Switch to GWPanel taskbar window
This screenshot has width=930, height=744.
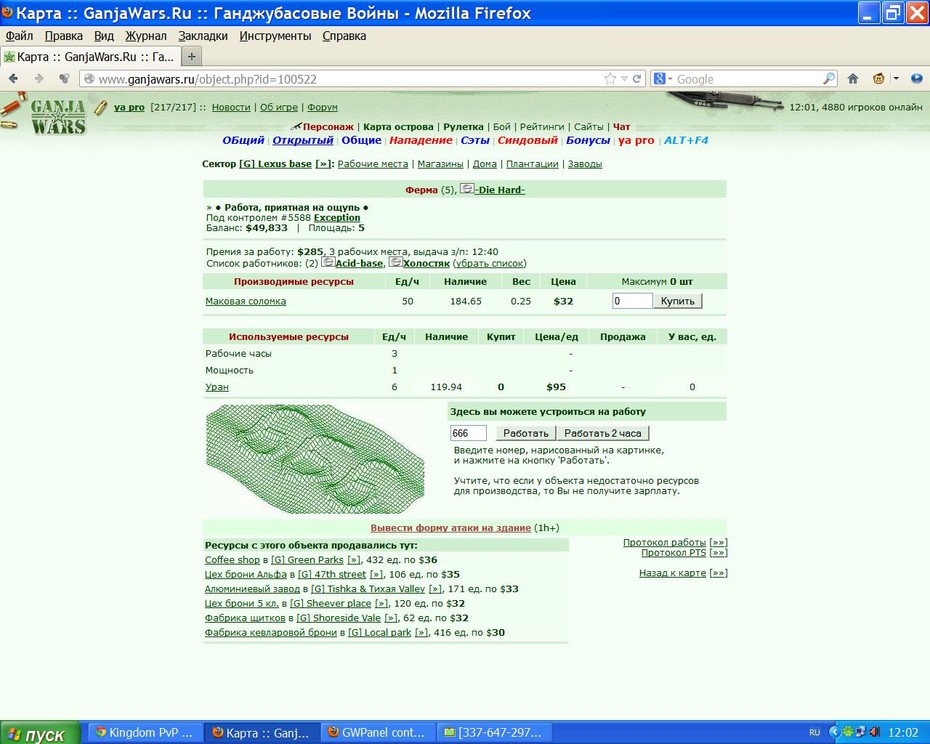(377, 733)
